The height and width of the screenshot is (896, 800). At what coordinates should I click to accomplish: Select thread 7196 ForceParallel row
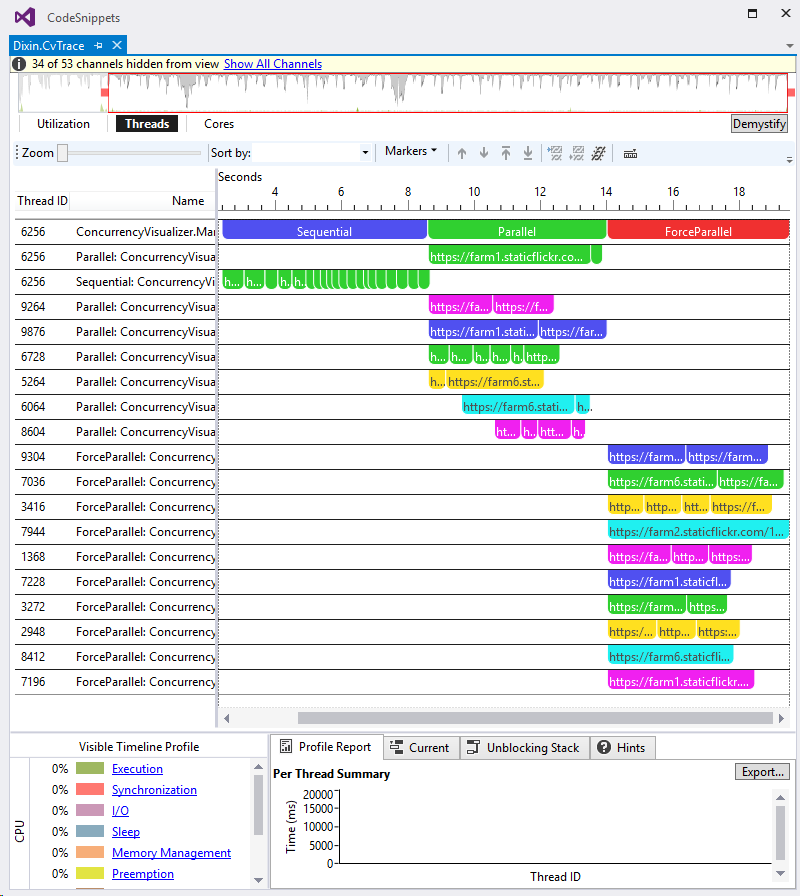tap(402, 682)
